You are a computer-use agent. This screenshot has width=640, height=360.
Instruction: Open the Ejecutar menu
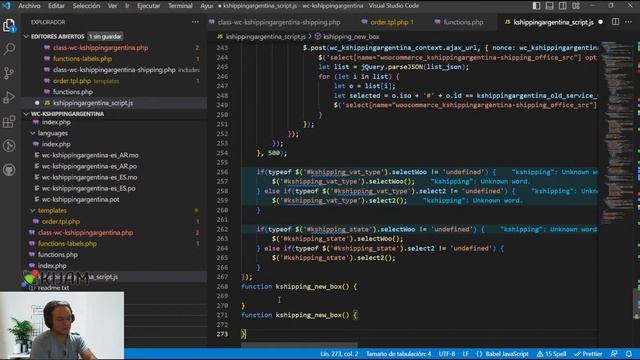(x=149, y=6)
